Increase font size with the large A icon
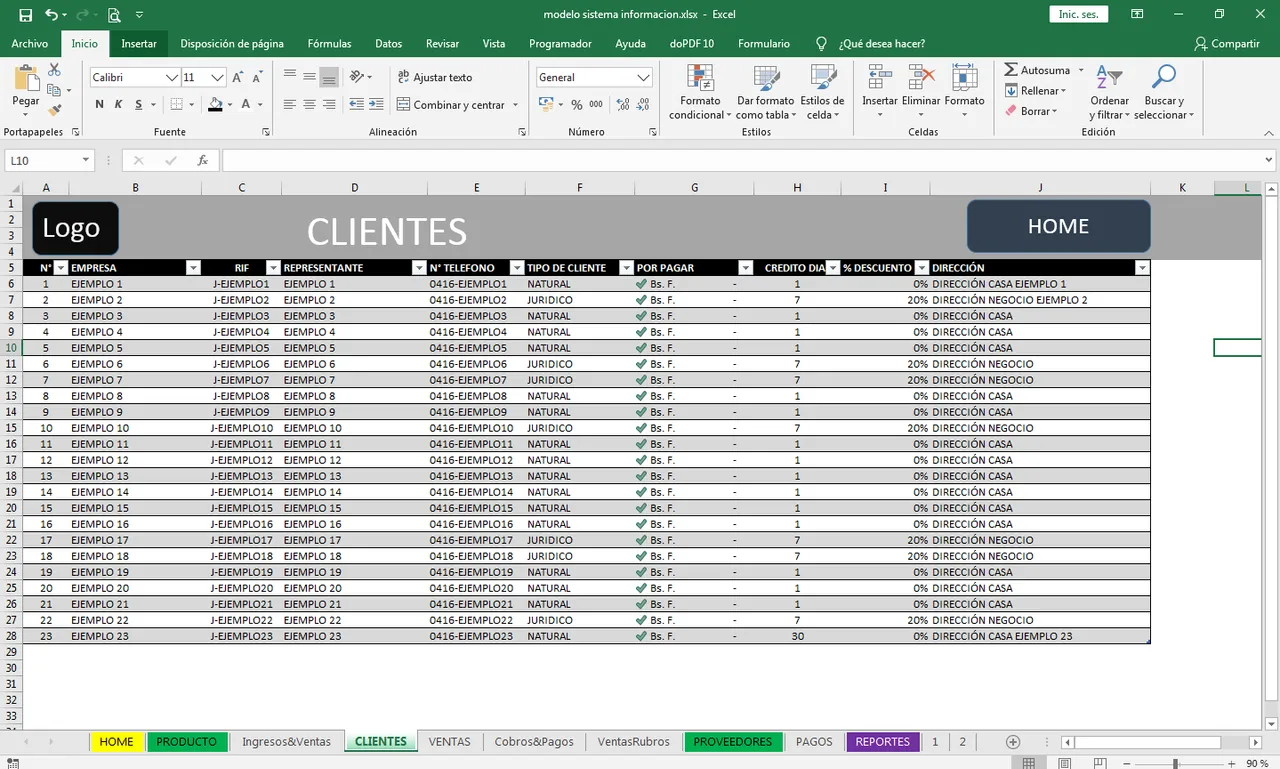 pos(238,77)
